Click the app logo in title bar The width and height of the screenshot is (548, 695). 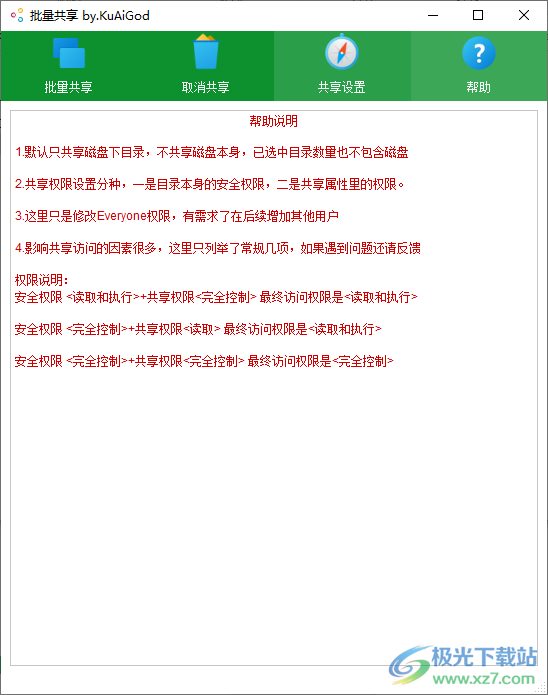tap(17, 16)
